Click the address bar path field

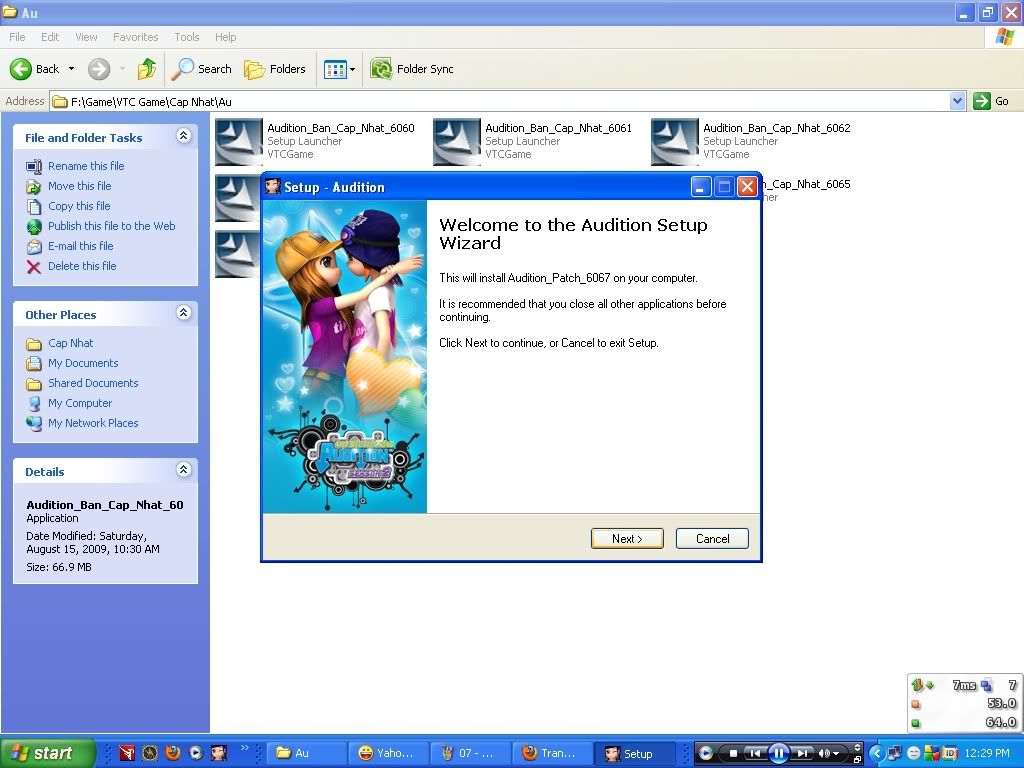[500, 101]
